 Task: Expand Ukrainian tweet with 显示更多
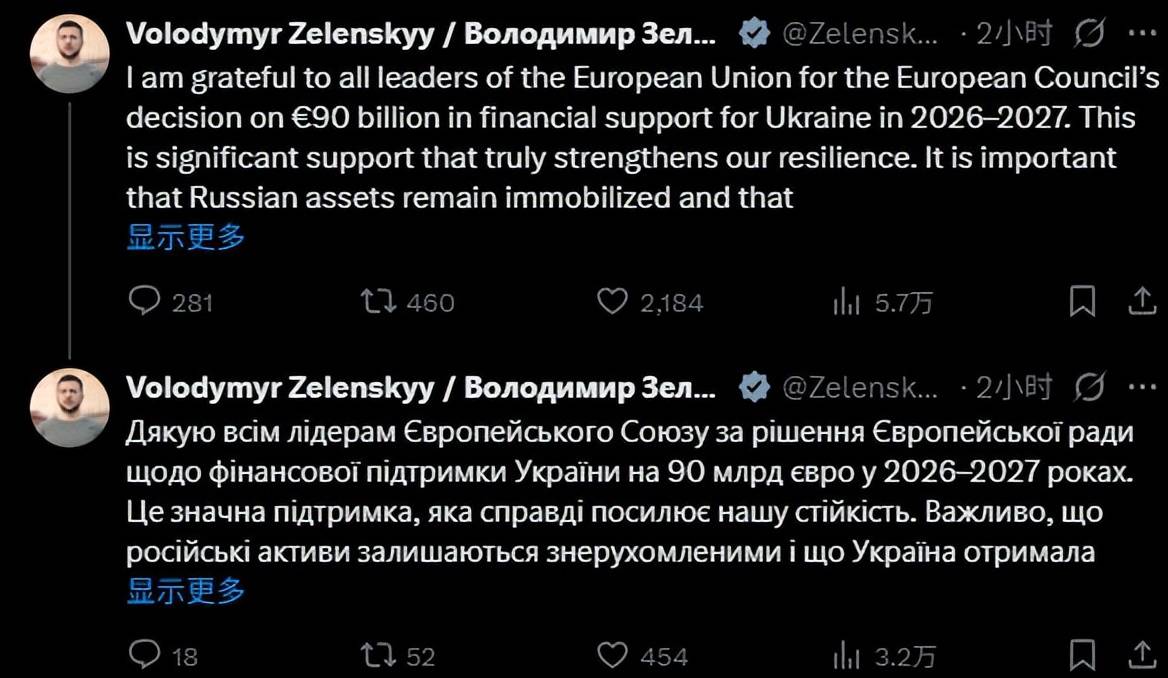(x=186, y=591)
